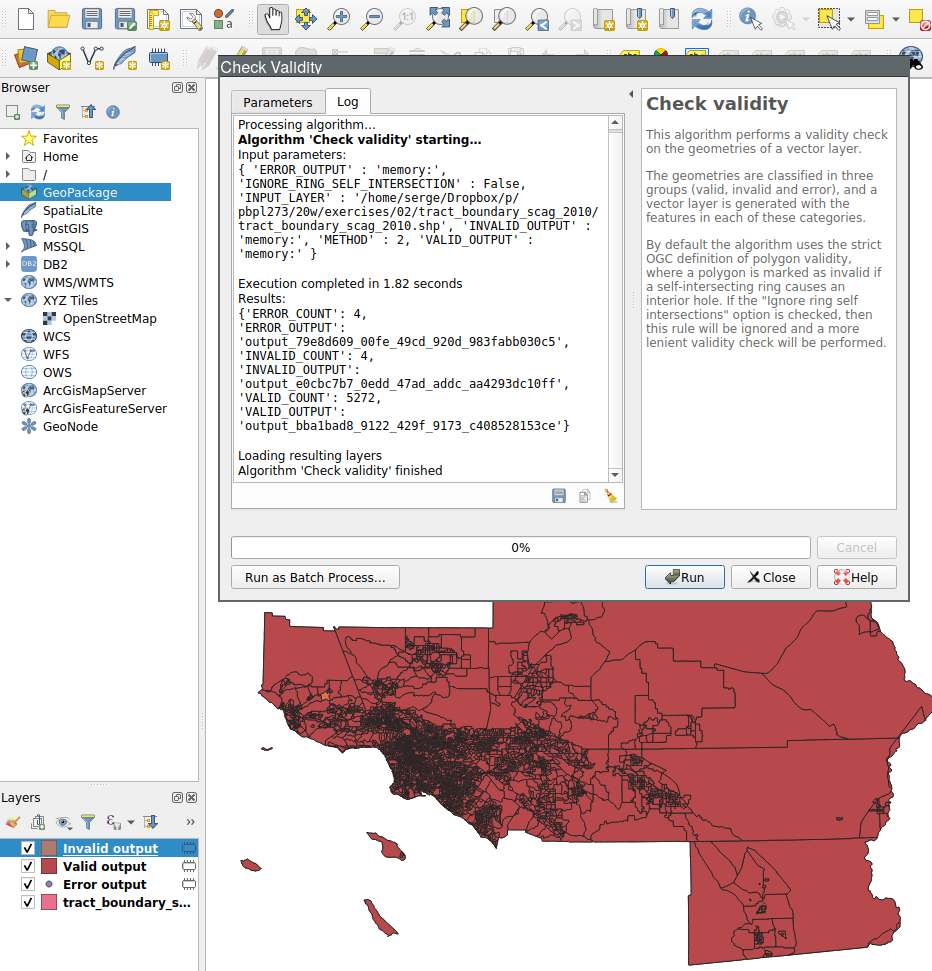932x971 pixels.
Task: Expand the Home tree node
Action: click(x=9, y=157)
